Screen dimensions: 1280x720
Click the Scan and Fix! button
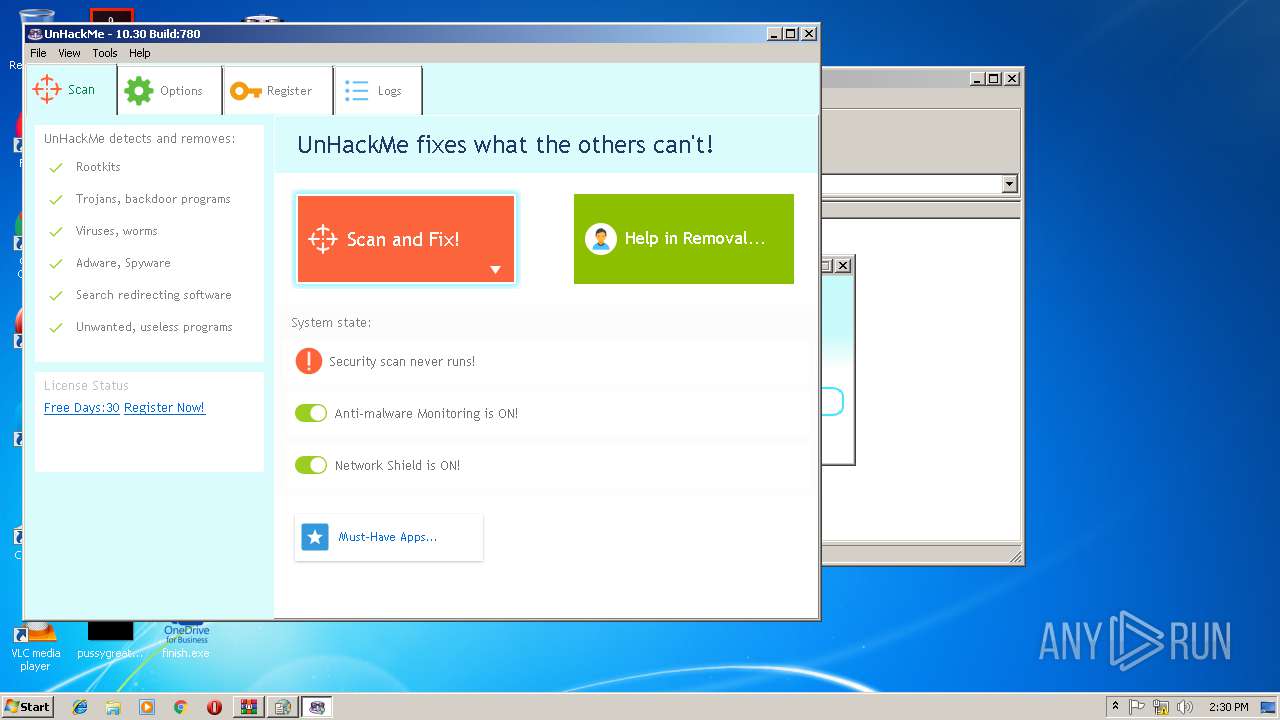[406, 239]
